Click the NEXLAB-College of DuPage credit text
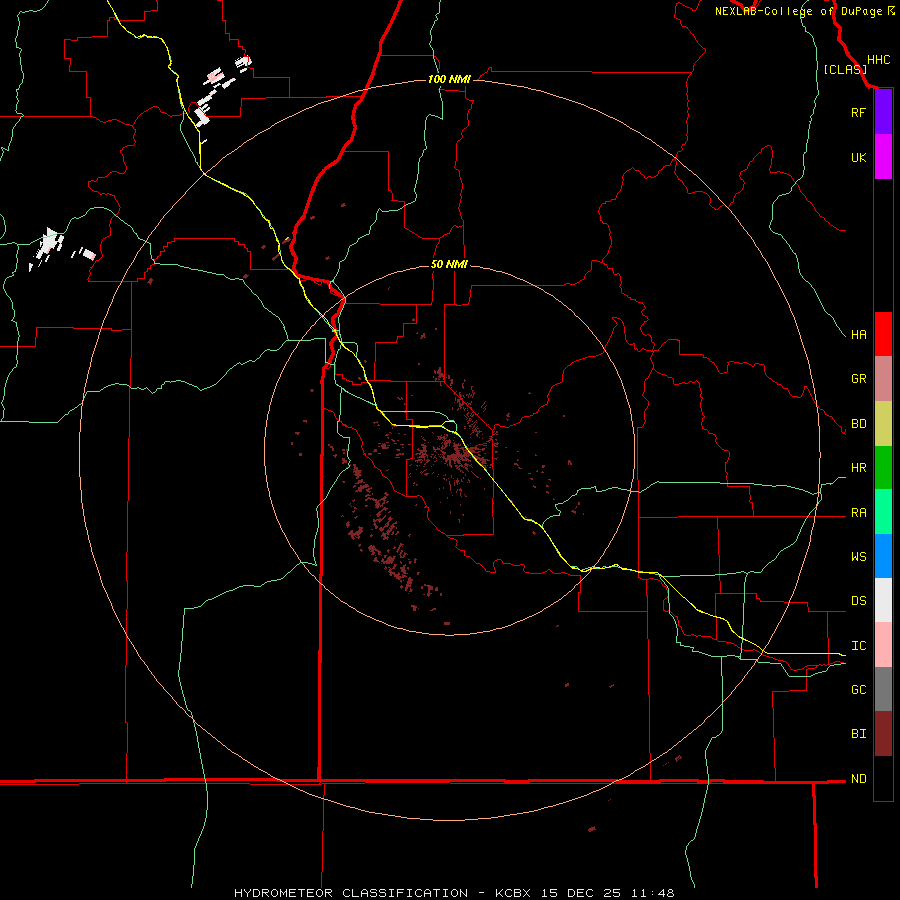Image resolution: width=900 pixels, height=900 pixels. pyautogui.click(x=799, y=11)
